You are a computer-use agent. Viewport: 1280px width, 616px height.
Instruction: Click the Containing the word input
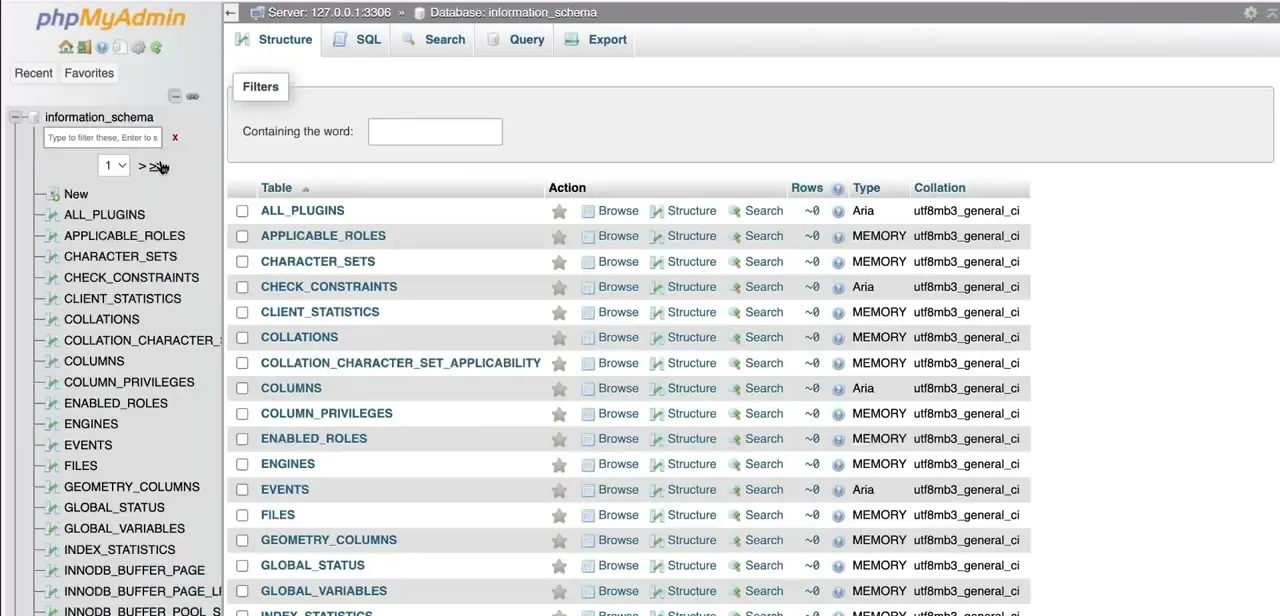point(435,131)
